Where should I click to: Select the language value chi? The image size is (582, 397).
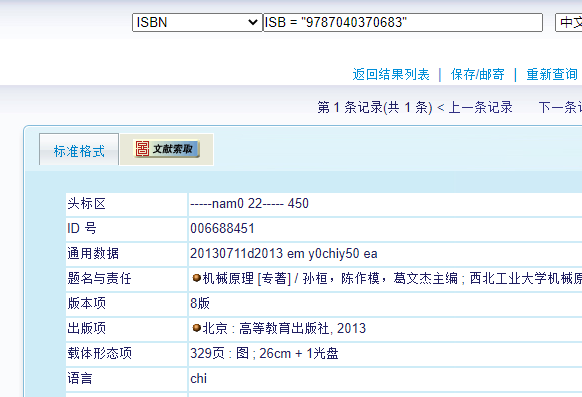(x=199, y=378)
